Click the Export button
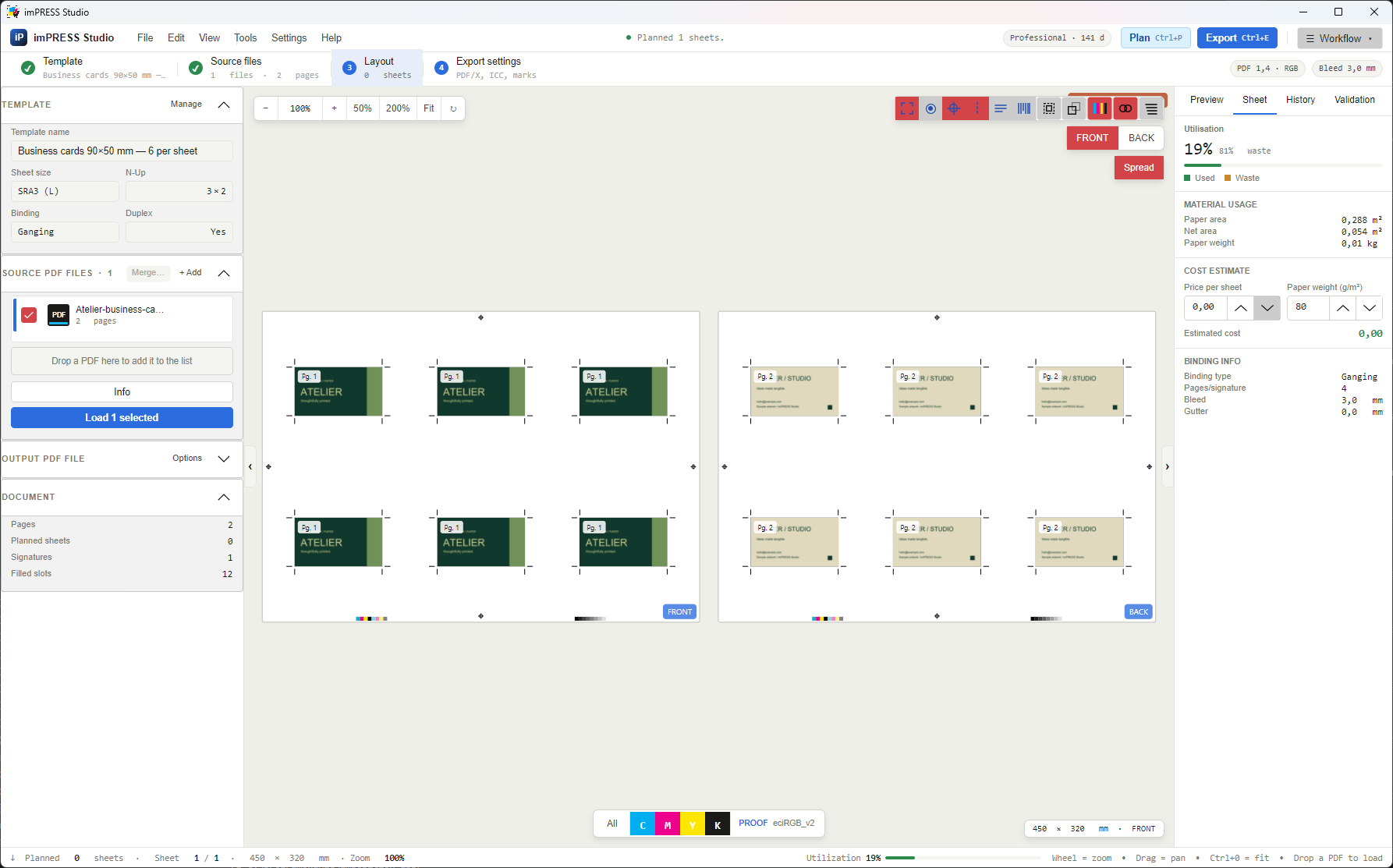The height and width of the screenshot is (868, 1393). 1237,38
